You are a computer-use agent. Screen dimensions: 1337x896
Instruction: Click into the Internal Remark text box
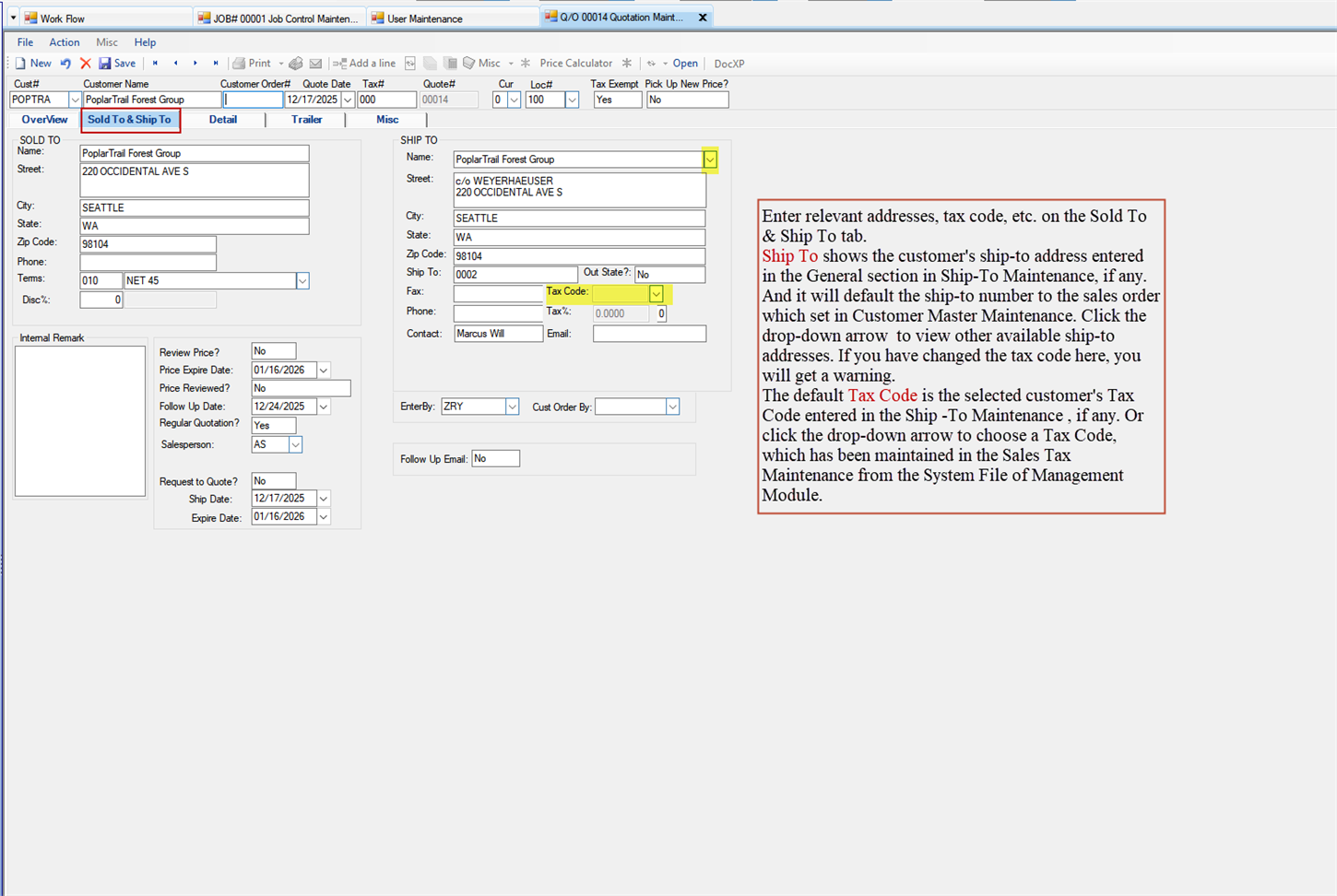pos(80,421)
